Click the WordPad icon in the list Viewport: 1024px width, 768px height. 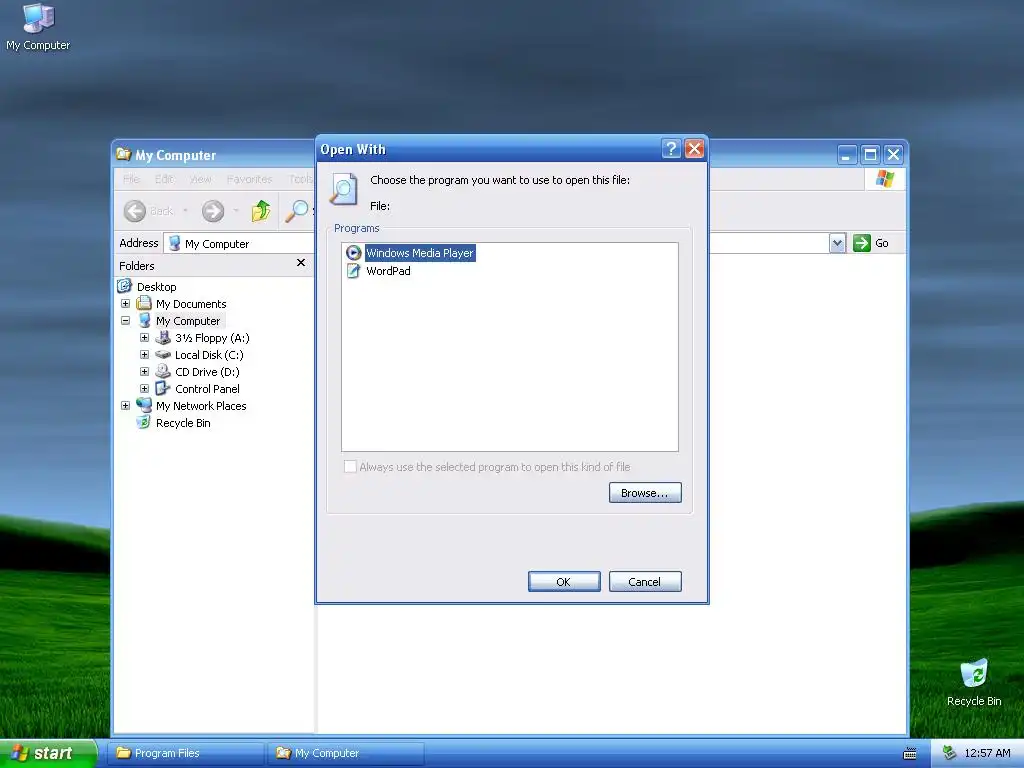coord(353,270)
